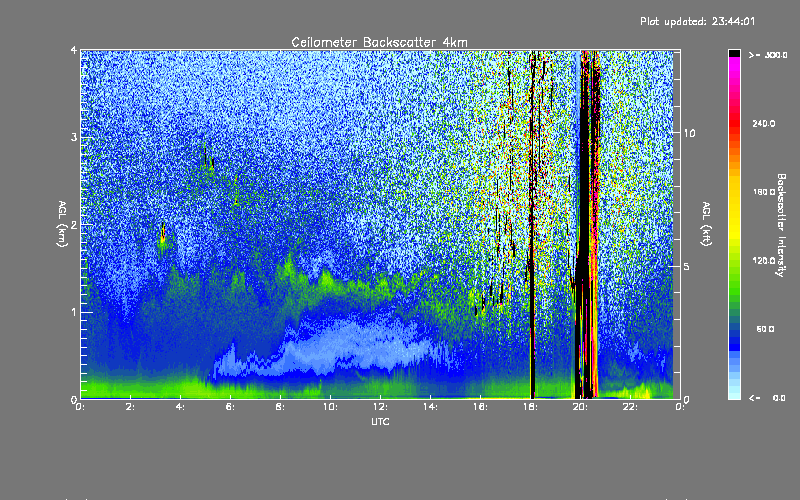Click the 'AGL (km)' left axis label
The image size is (800, 500).
(63, 224)
